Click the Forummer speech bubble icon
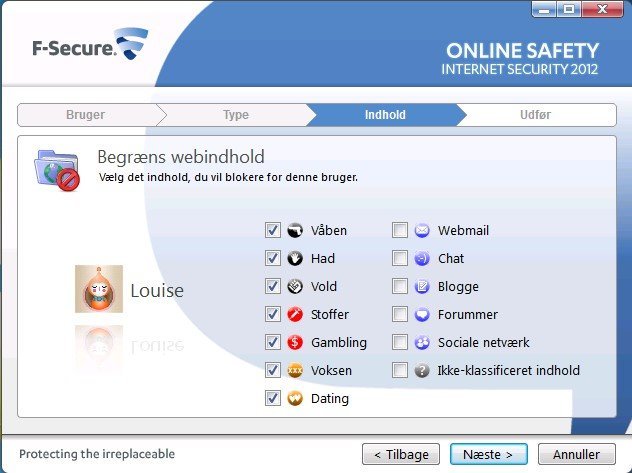 coord(422,314)
